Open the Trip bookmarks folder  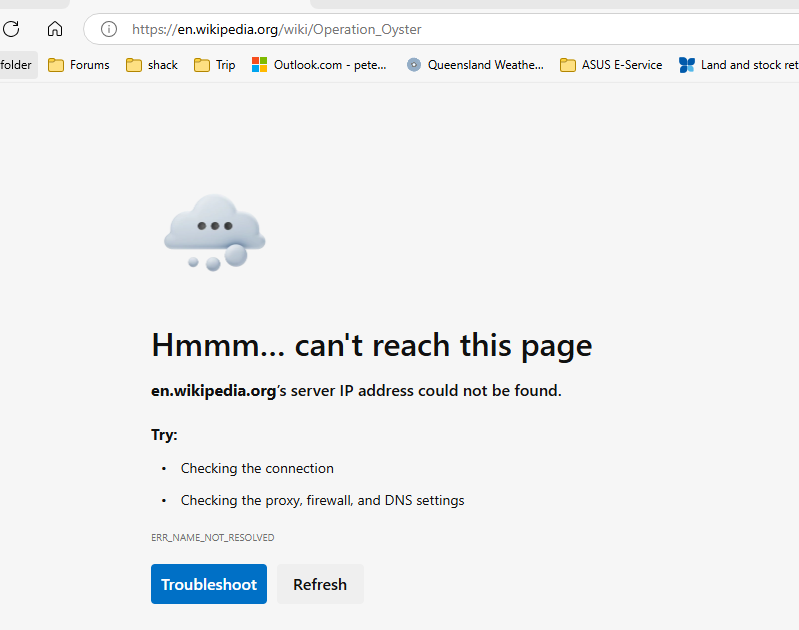click(215, 65)
